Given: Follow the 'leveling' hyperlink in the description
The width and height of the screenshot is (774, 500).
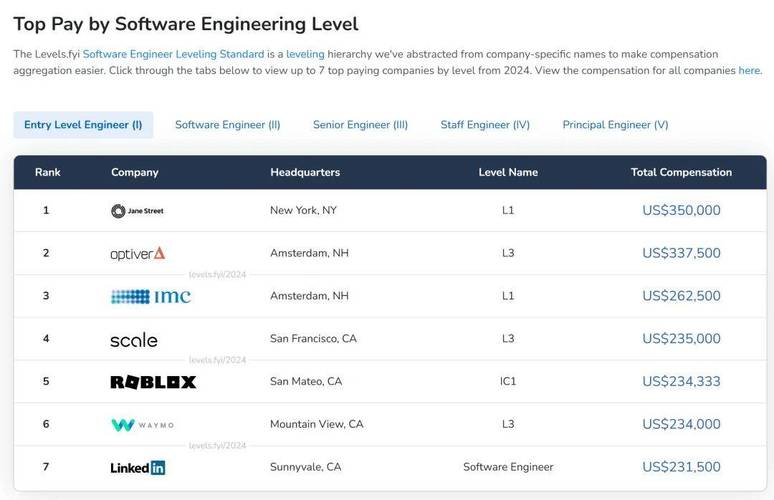Looking at the screenshot, I should [305, 54].
